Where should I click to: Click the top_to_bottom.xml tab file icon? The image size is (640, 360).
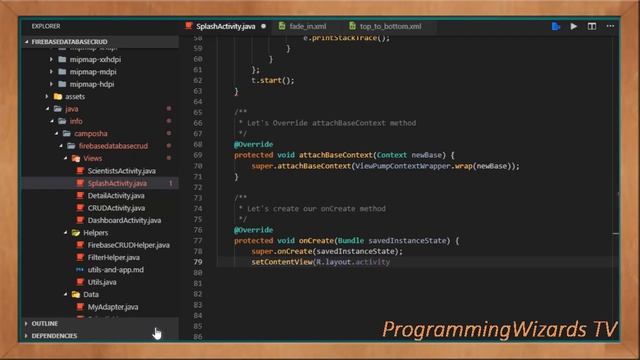[353, 26]
